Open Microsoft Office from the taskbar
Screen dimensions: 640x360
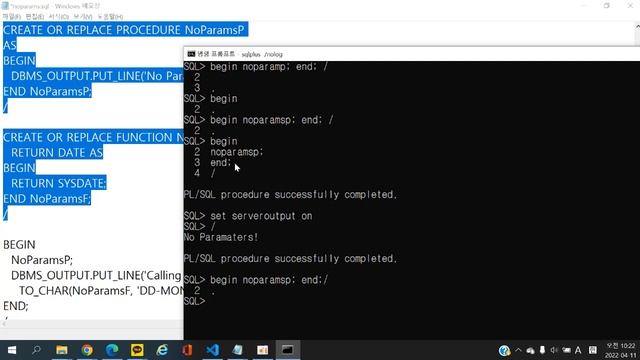point(187,350)
